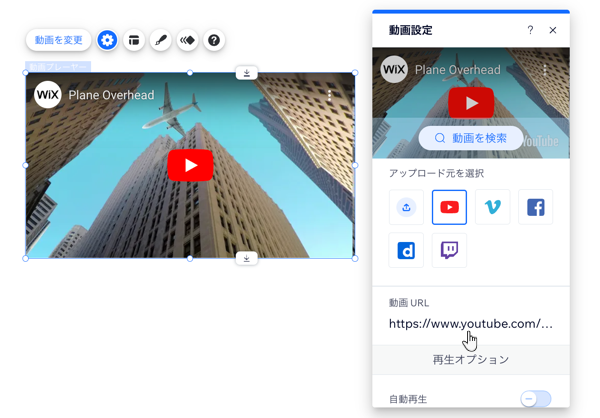Select Dailymotion as the upload source

tap(406, 250)
